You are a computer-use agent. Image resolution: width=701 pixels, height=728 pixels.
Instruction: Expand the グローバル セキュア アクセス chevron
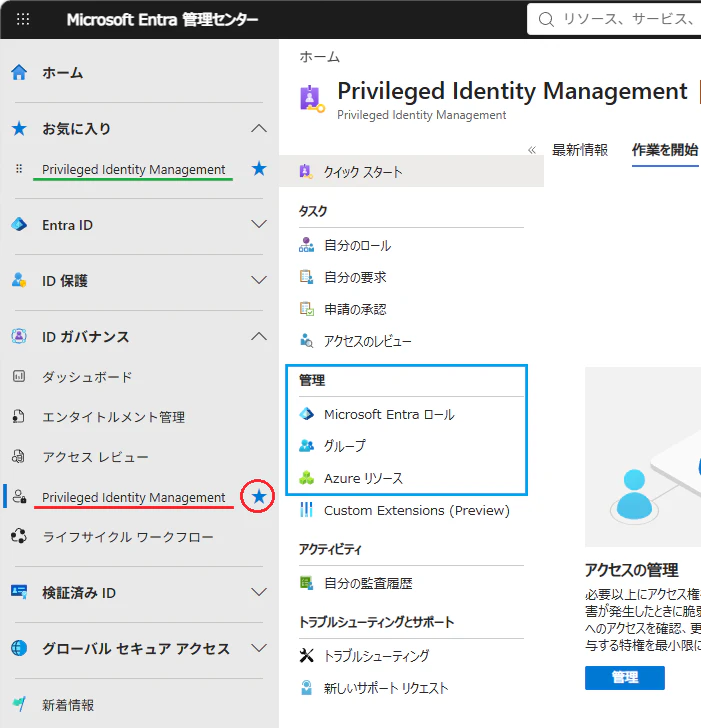259,648
